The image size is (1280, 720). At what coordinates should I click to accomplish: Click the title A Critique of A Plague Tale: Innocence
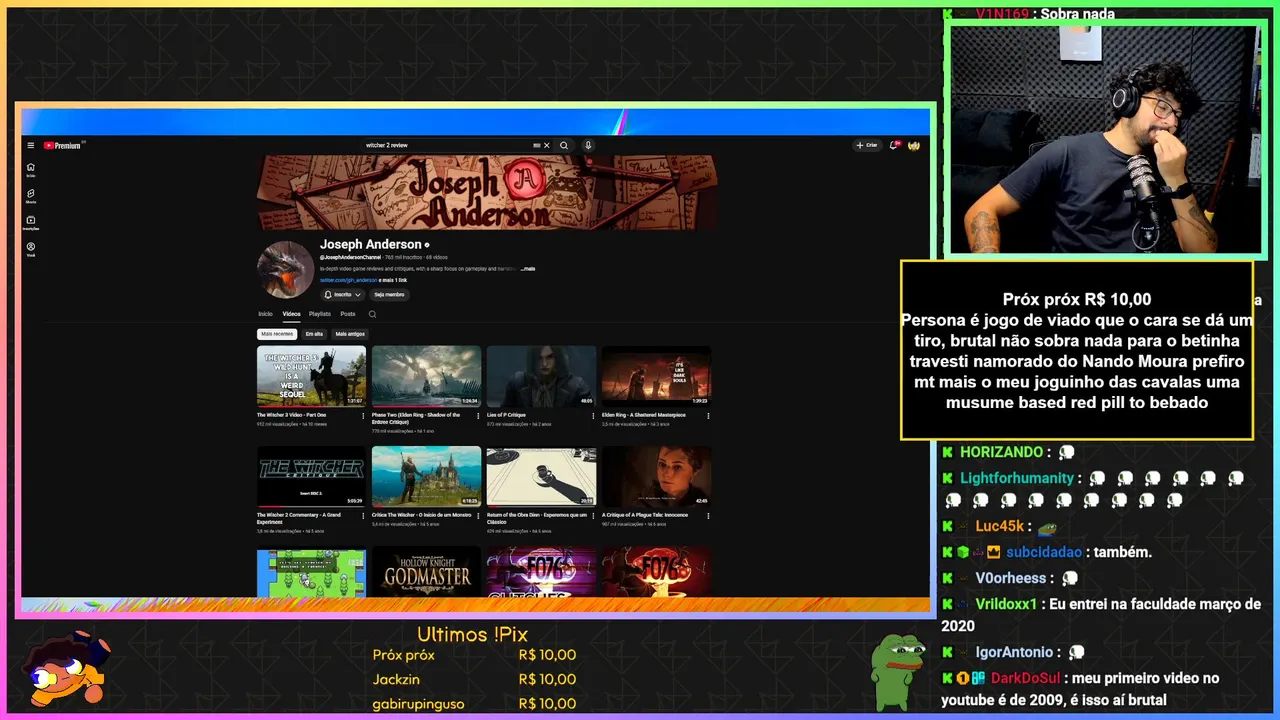645,515
